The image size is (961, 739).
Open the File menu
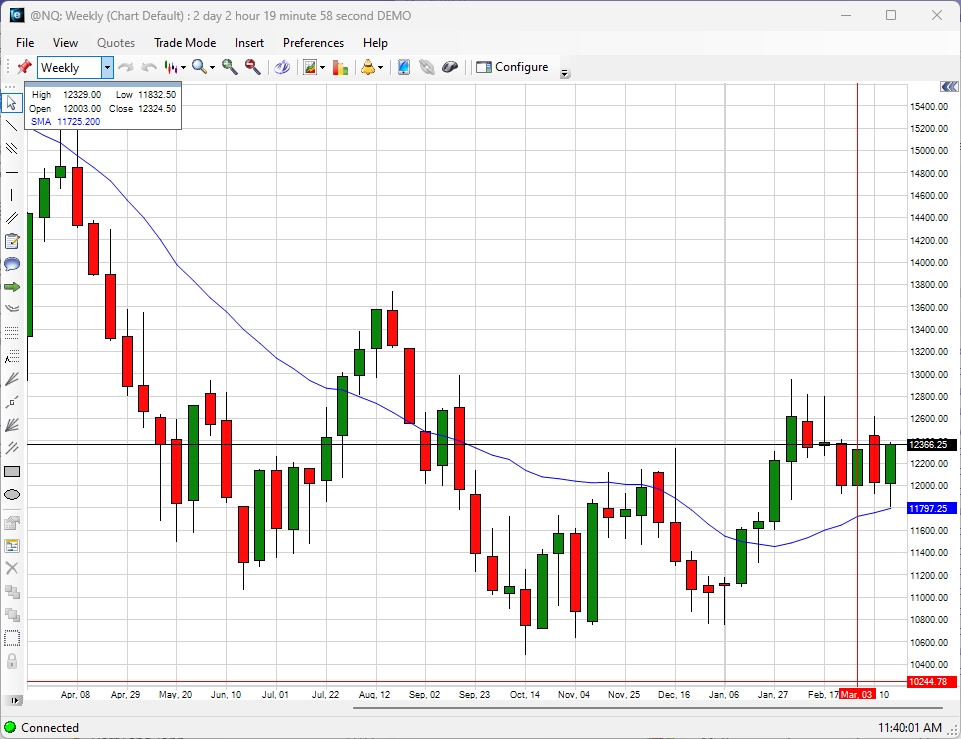point(25,43)
